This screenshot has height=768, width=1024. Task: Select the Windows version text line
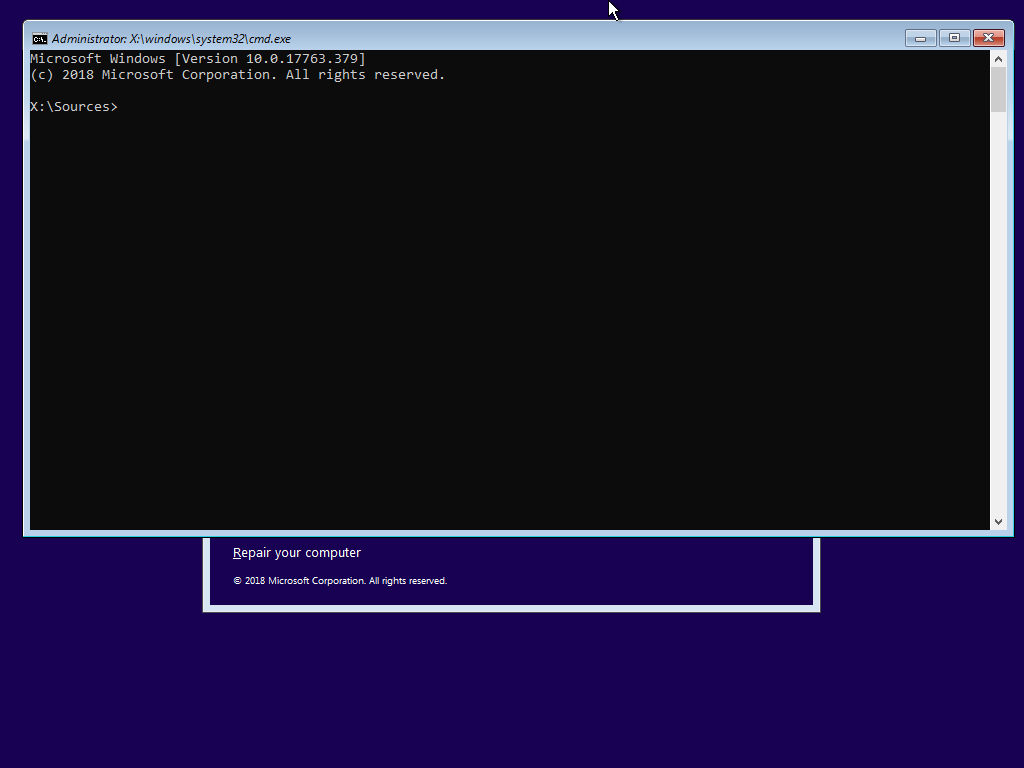[x=196, y=58]
